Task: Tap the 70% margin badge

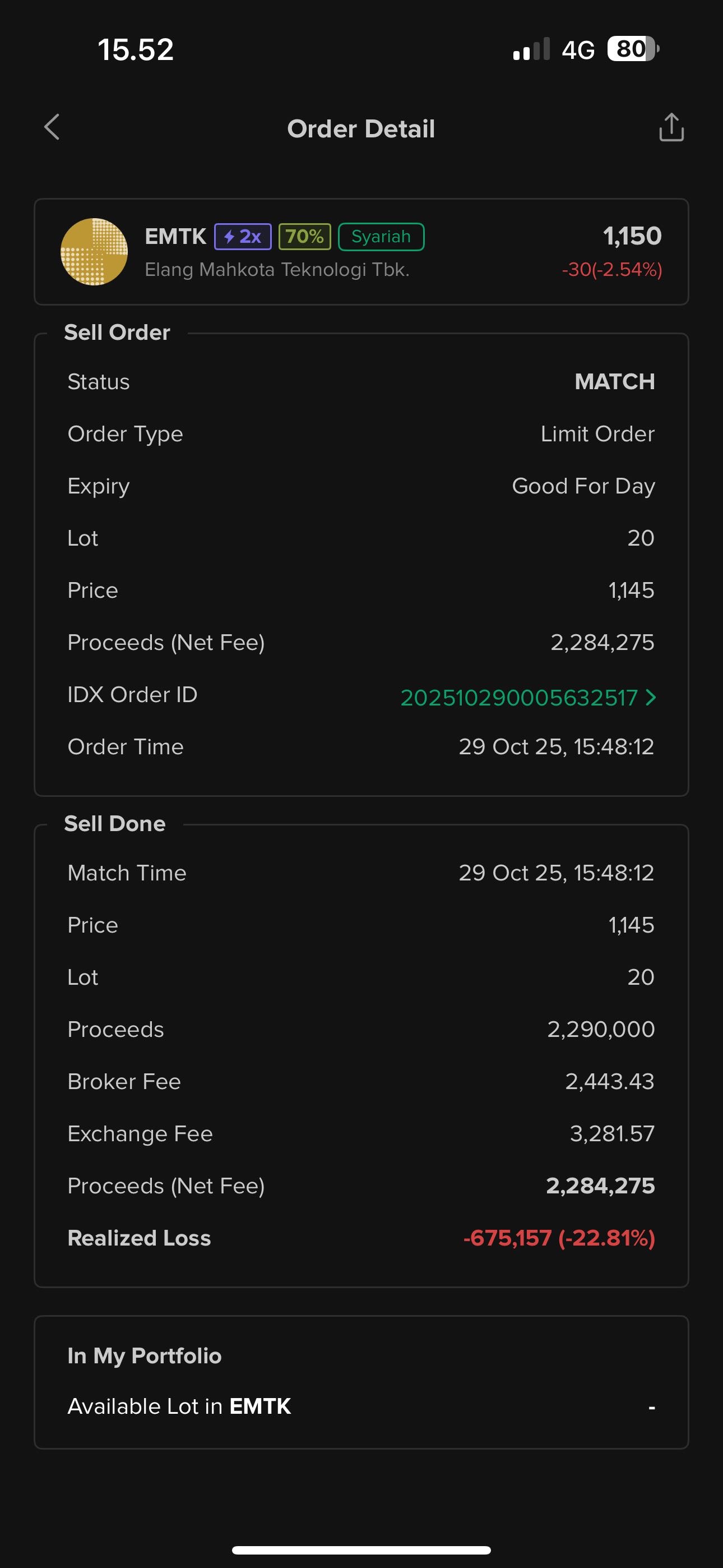Action: pos(304,236)
